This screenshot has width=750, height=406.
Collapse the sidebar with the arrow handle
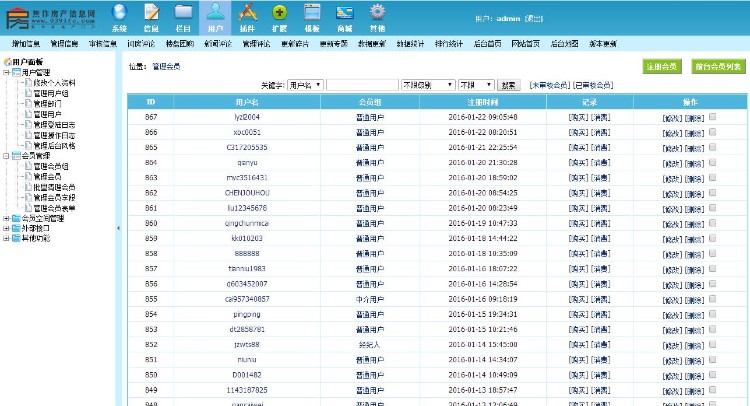118,228
